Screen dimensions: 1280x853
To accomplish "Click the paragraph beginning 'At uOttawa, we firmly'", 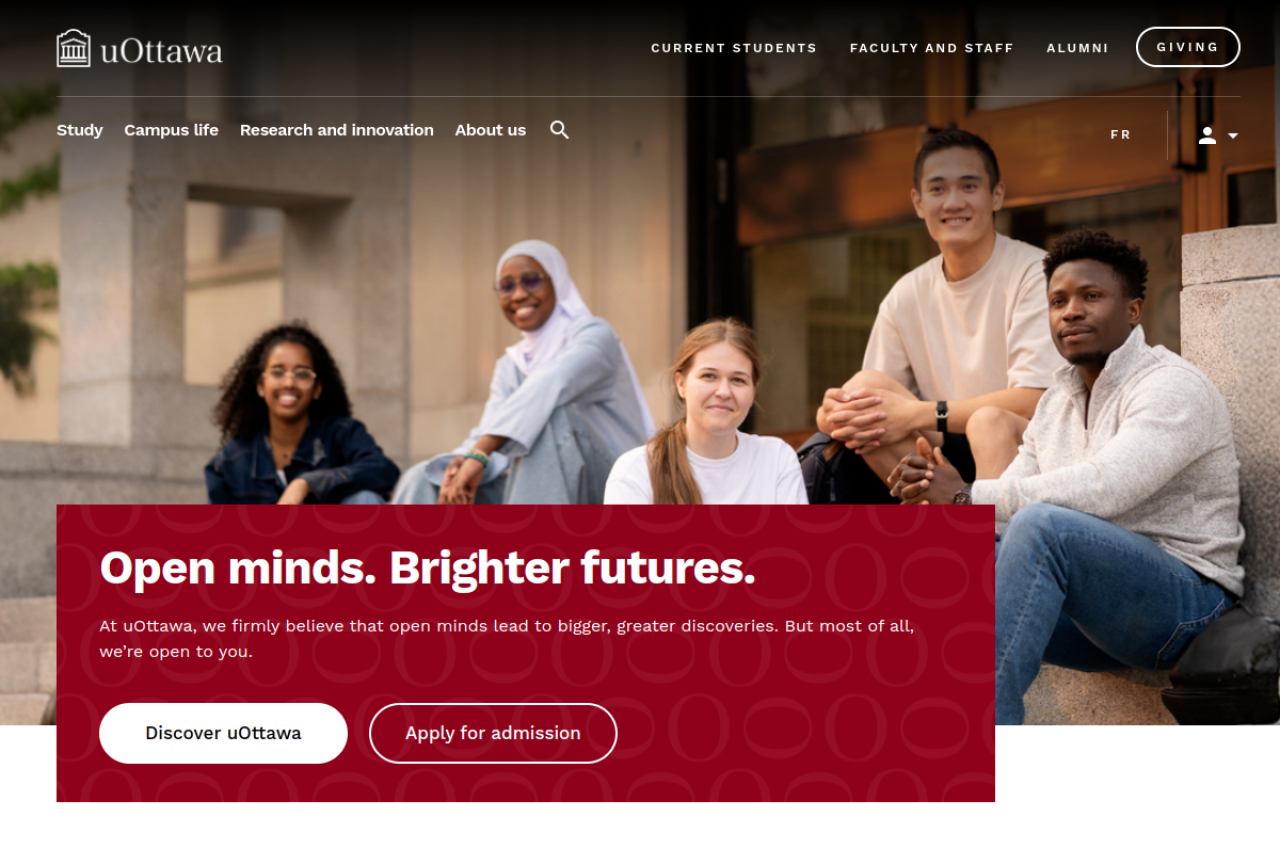I will pos(507,639).
